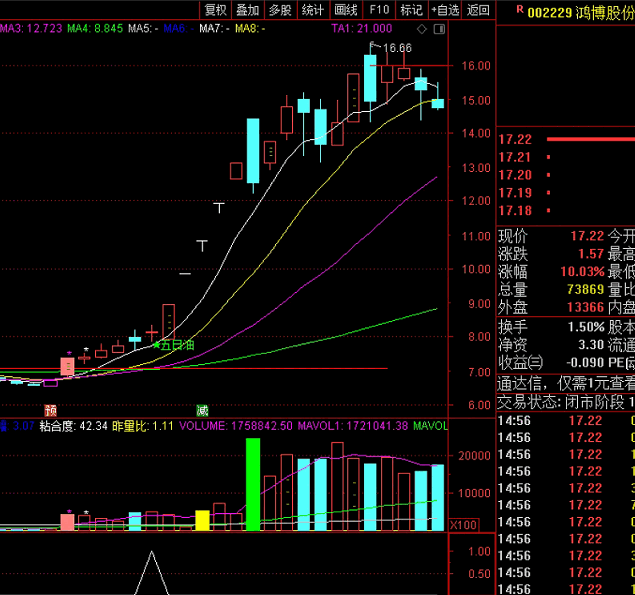635x595 pixels.
Task: Toggle the panel layout icon above chart
Action: [439, 29]
